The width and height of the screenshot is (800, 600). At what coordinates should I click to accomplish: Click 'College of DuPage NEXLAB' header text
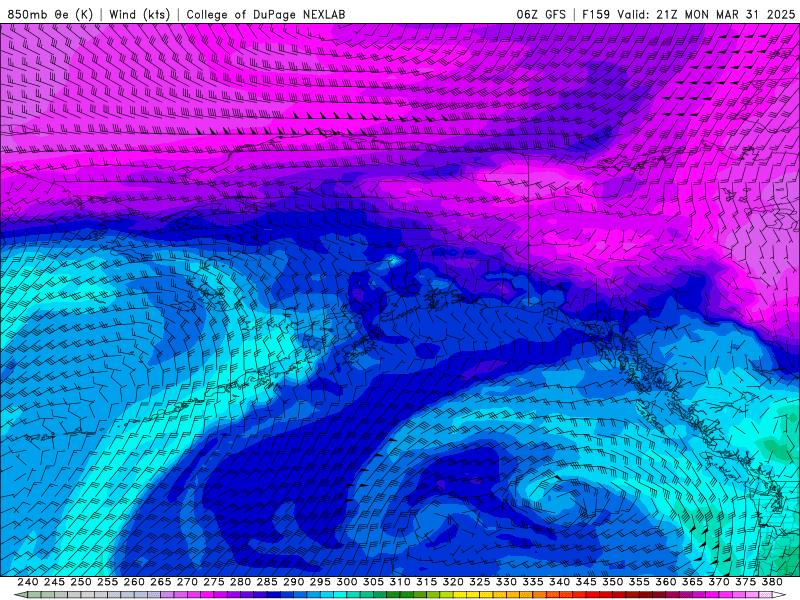point(266,14)
